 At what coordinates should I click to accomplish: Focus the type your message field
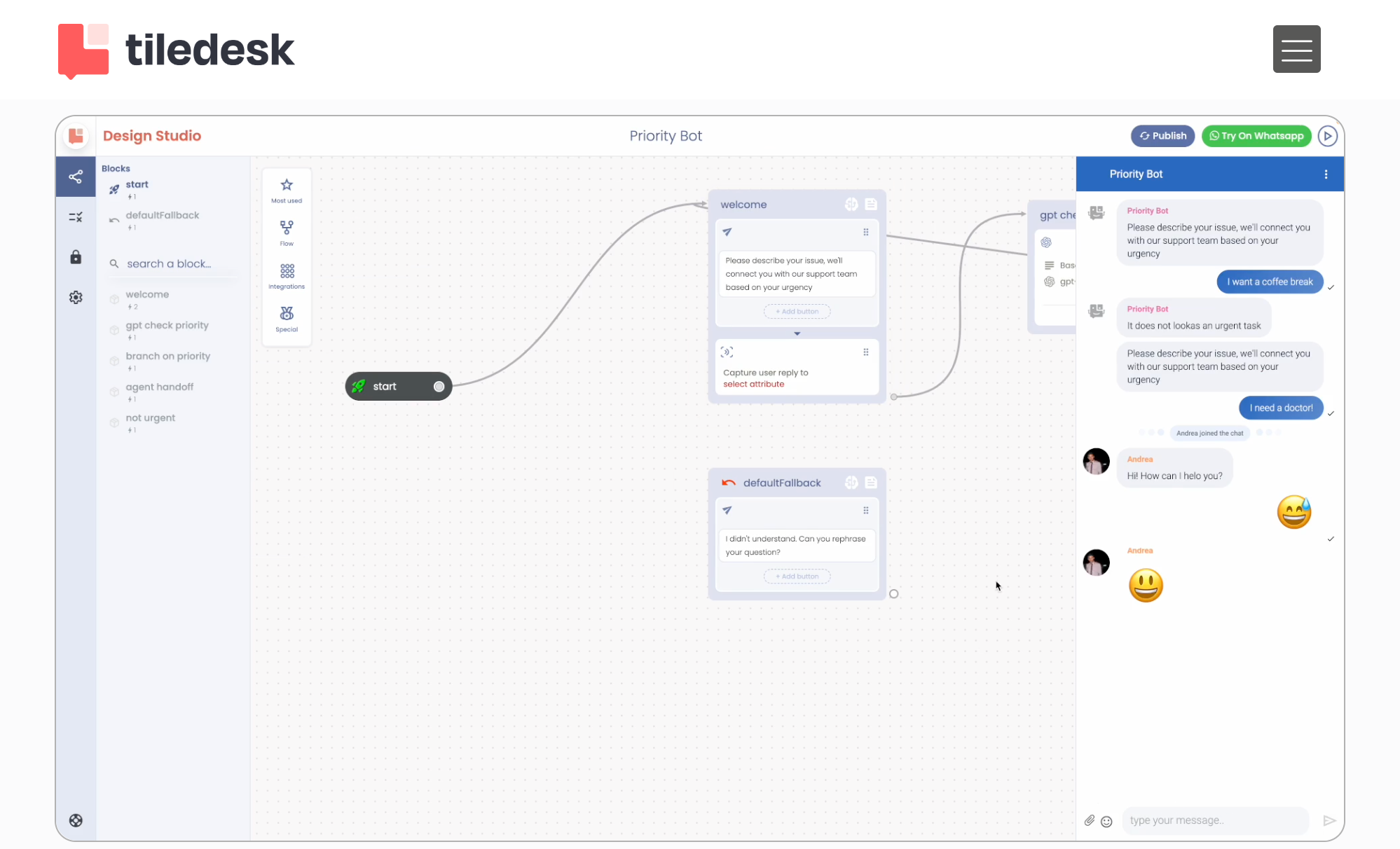[x=1215, y=820]
